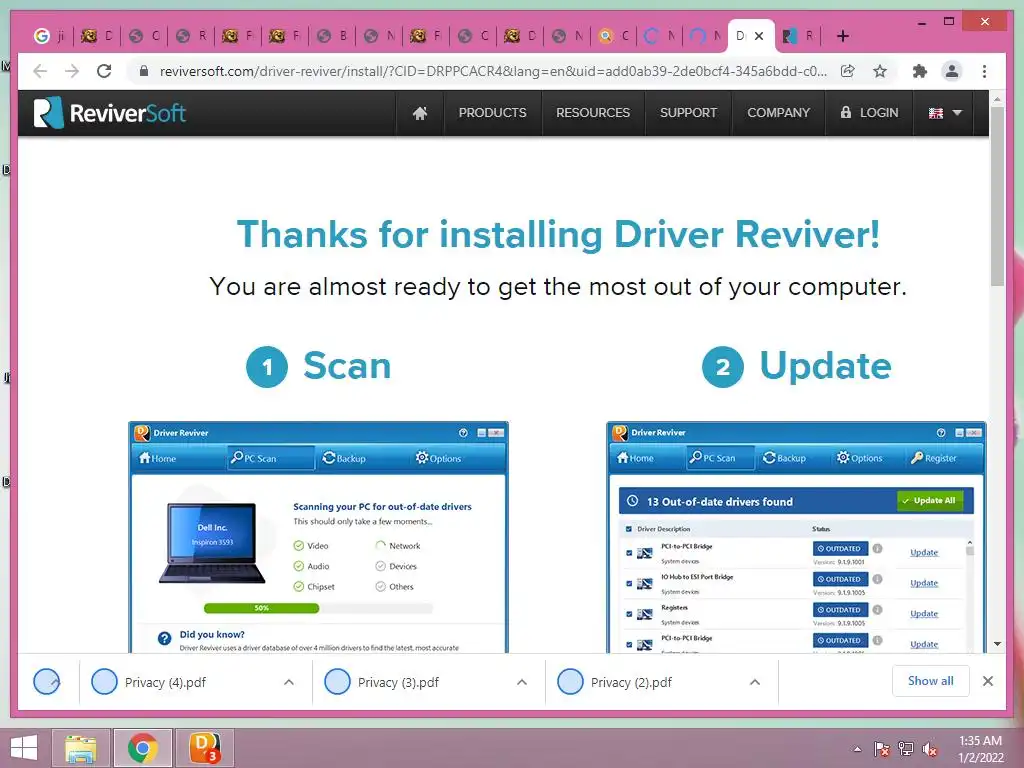Click OUTDATED badge of first PCI-to-PCI Bridge

click(x=840, y=549)
